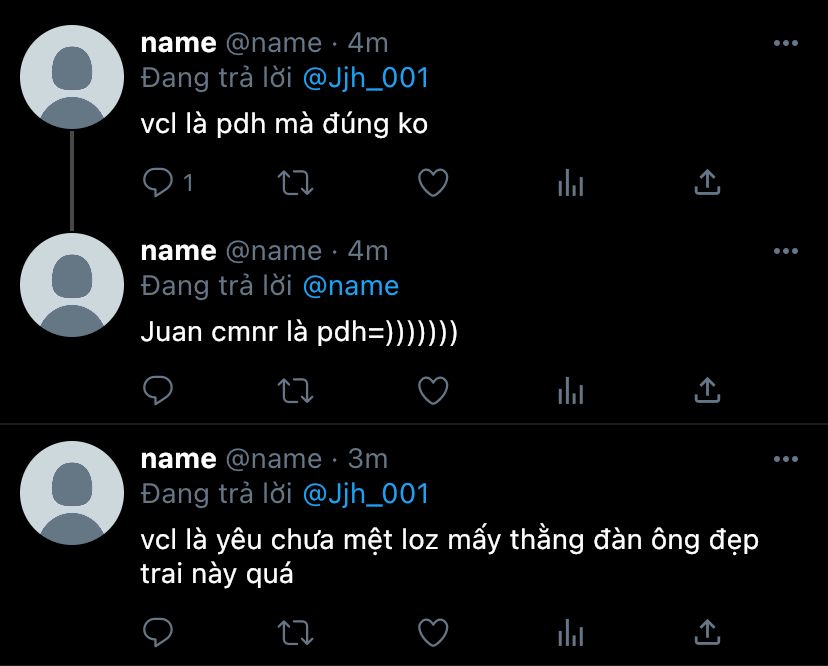View analytics for the first tweet
The width and height of the screenshot is (828, 666).
point(571,183)
